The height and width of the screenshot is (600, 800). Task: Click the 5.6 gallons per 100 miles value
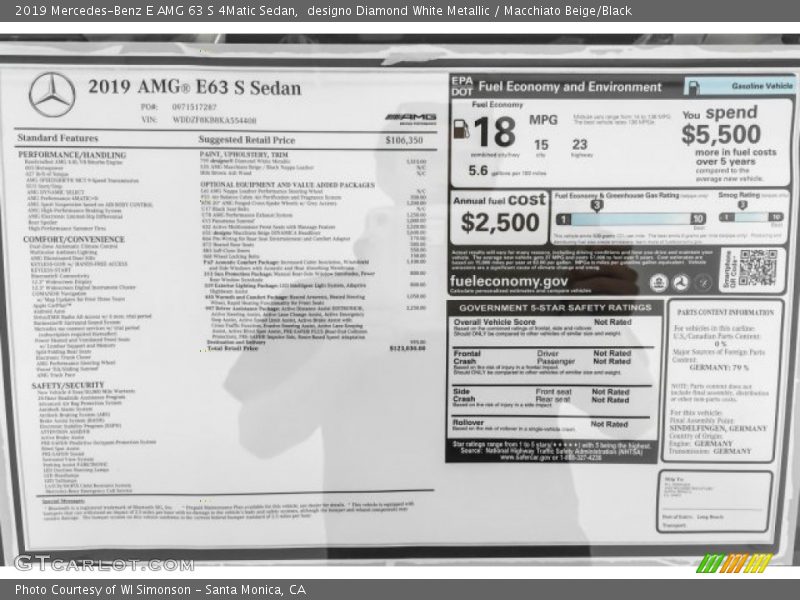click(478, 170)
